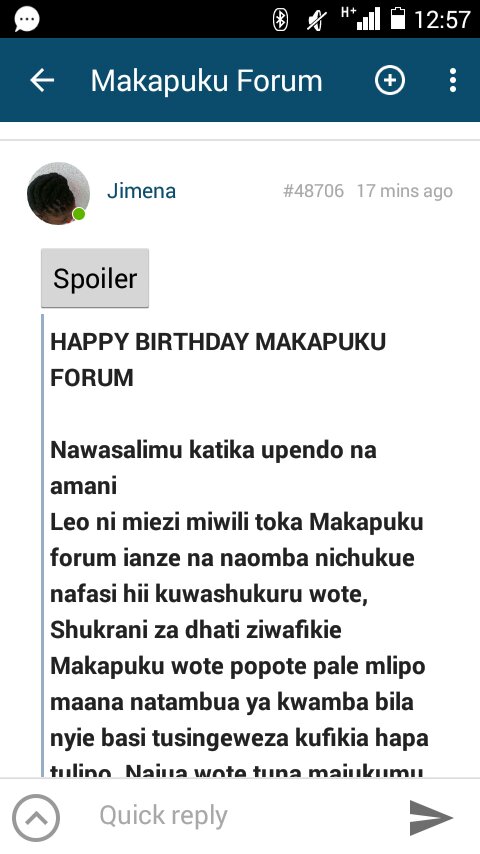Image resolution: width=480 pixels, height=854 pixels.
Task: Expand the quick reply up-chevron circle
Action: pos(36,818)
